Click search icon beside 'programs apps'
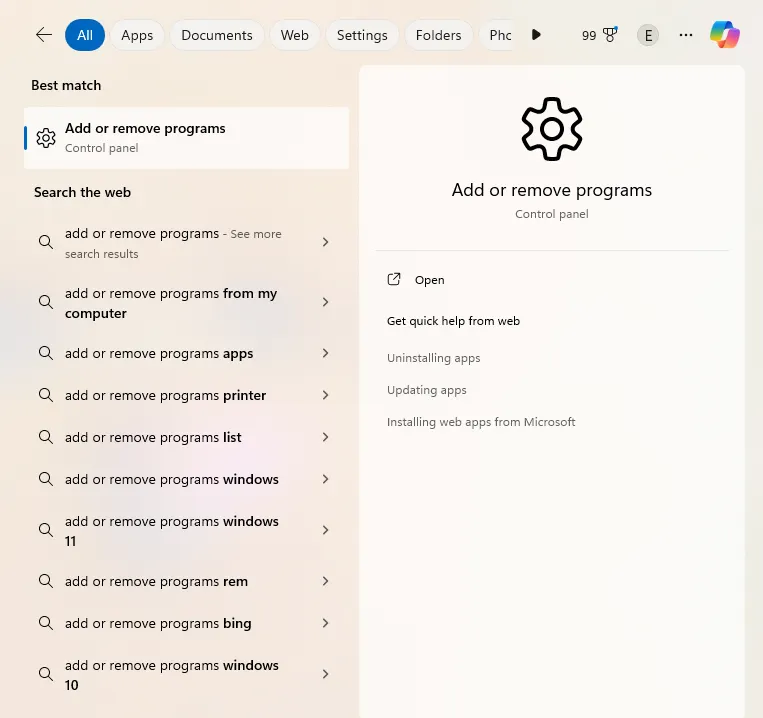The height and width of the screenshot is (718, 763). (46, 353)
